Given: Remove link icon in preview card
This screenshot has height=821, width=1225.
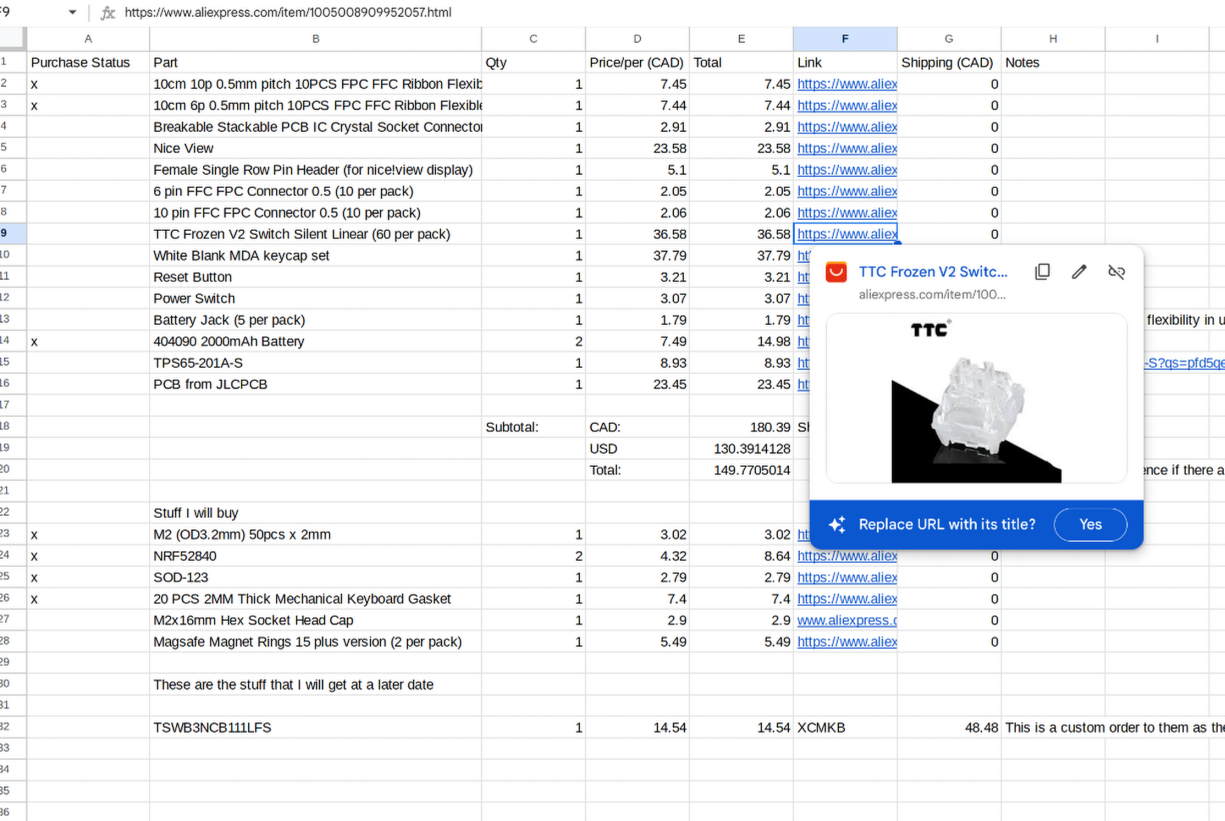Looking at the screenshot, I should click(x=1117, y=272).
